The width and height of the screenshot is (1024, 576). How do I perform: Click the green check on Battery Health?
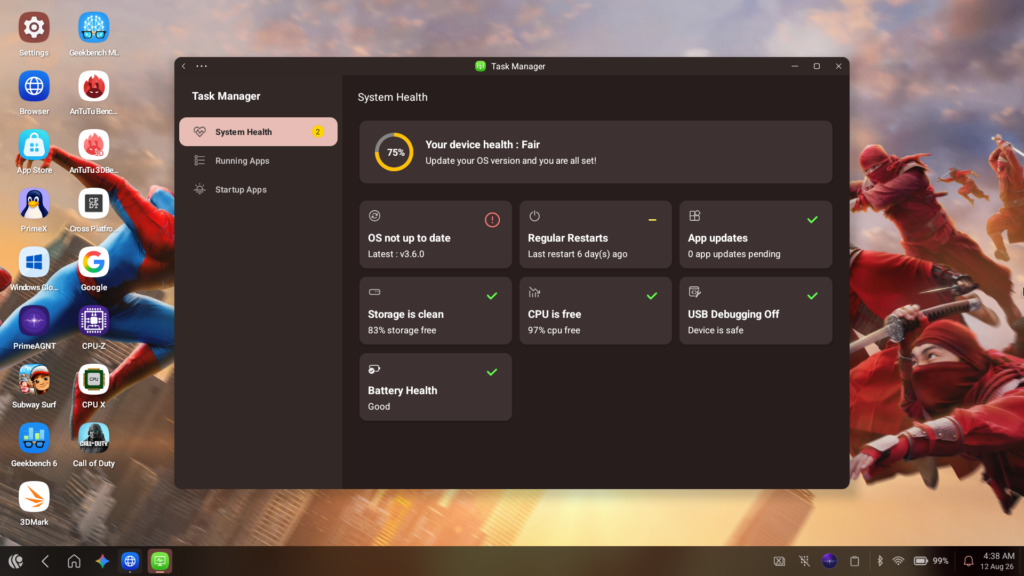(492, 372)
